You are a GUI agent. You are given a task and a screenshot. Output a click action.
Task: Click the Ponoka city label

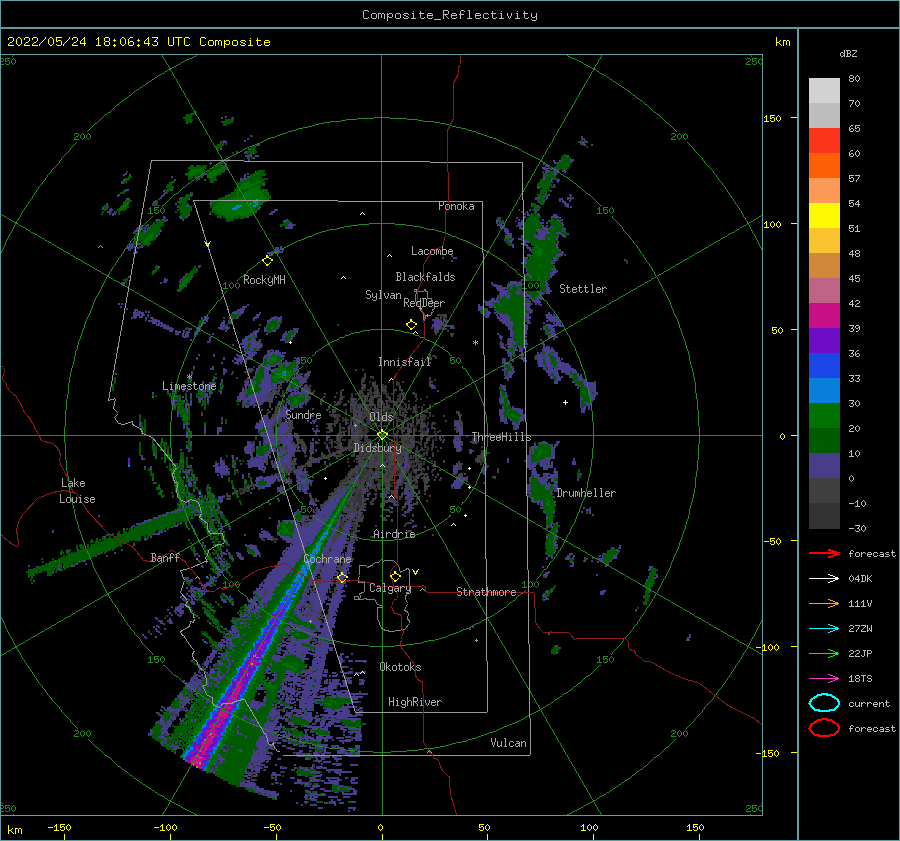(456, 206)
